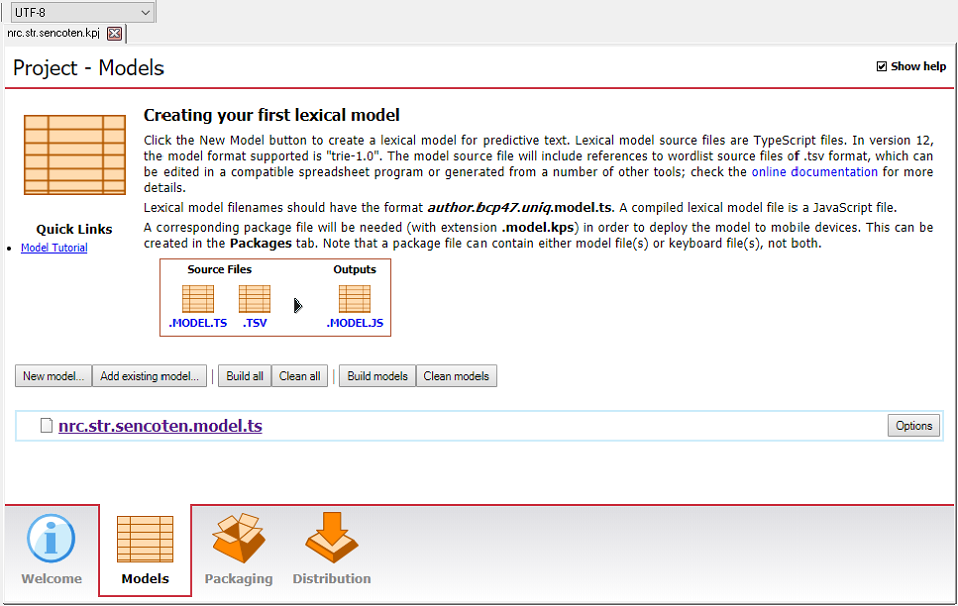Switch to the Distribution tab
The image size is (958, 606).
tap(331, 550)
